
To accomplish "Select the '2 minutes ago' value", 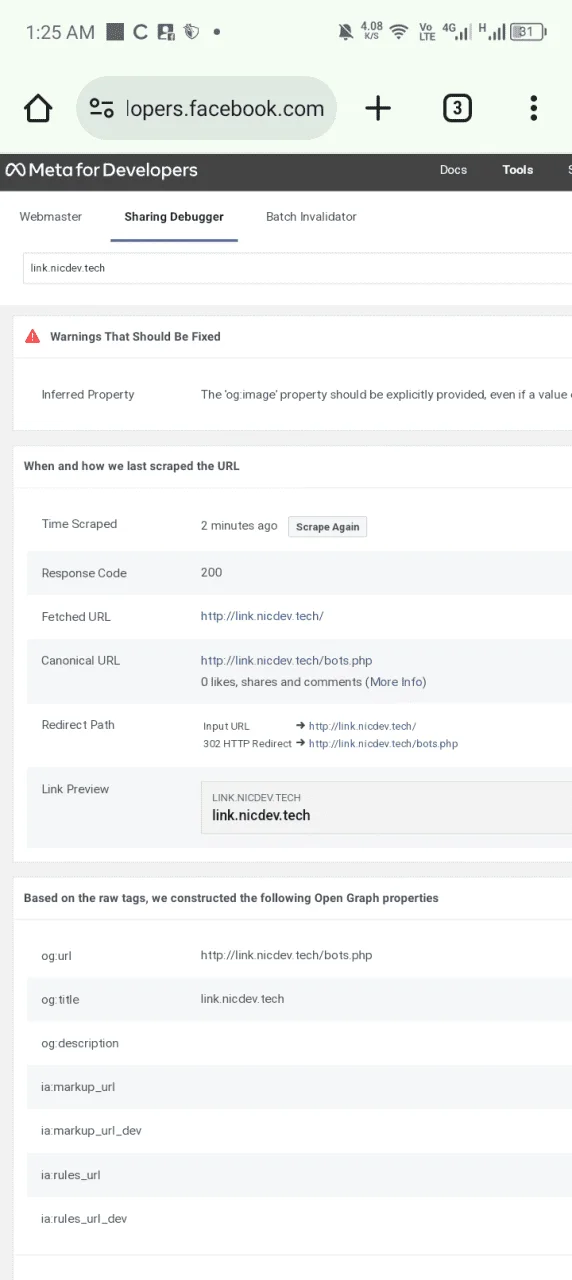I will 239,526.
